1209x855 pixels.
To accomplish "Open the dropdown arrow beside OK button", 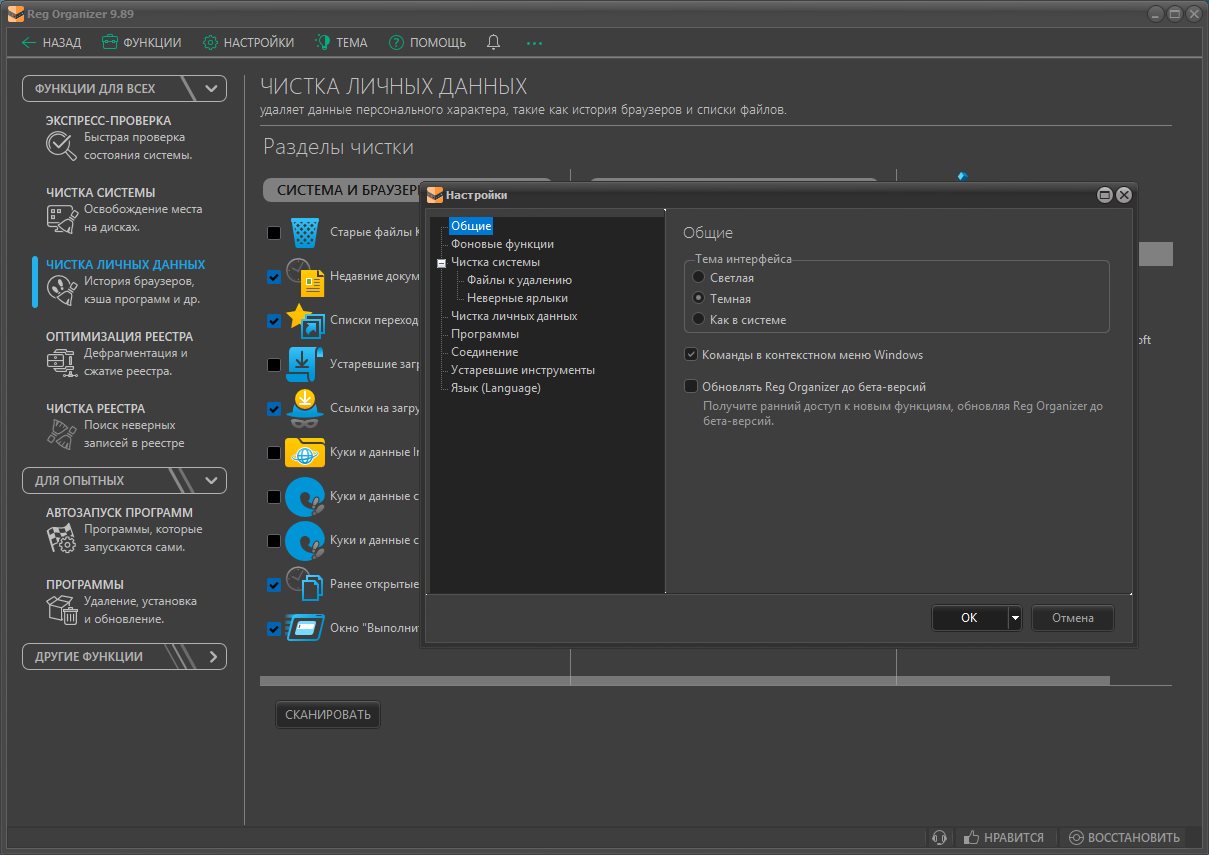I will click(x=1014, y=618).
